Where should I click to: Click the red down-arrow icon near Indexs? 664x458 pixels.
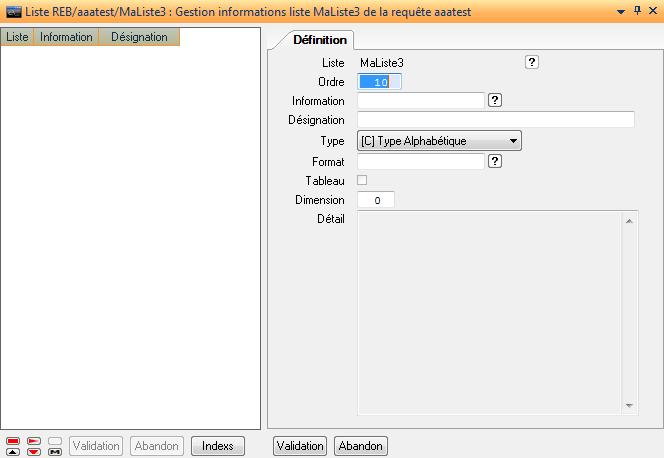pos(34,451)
